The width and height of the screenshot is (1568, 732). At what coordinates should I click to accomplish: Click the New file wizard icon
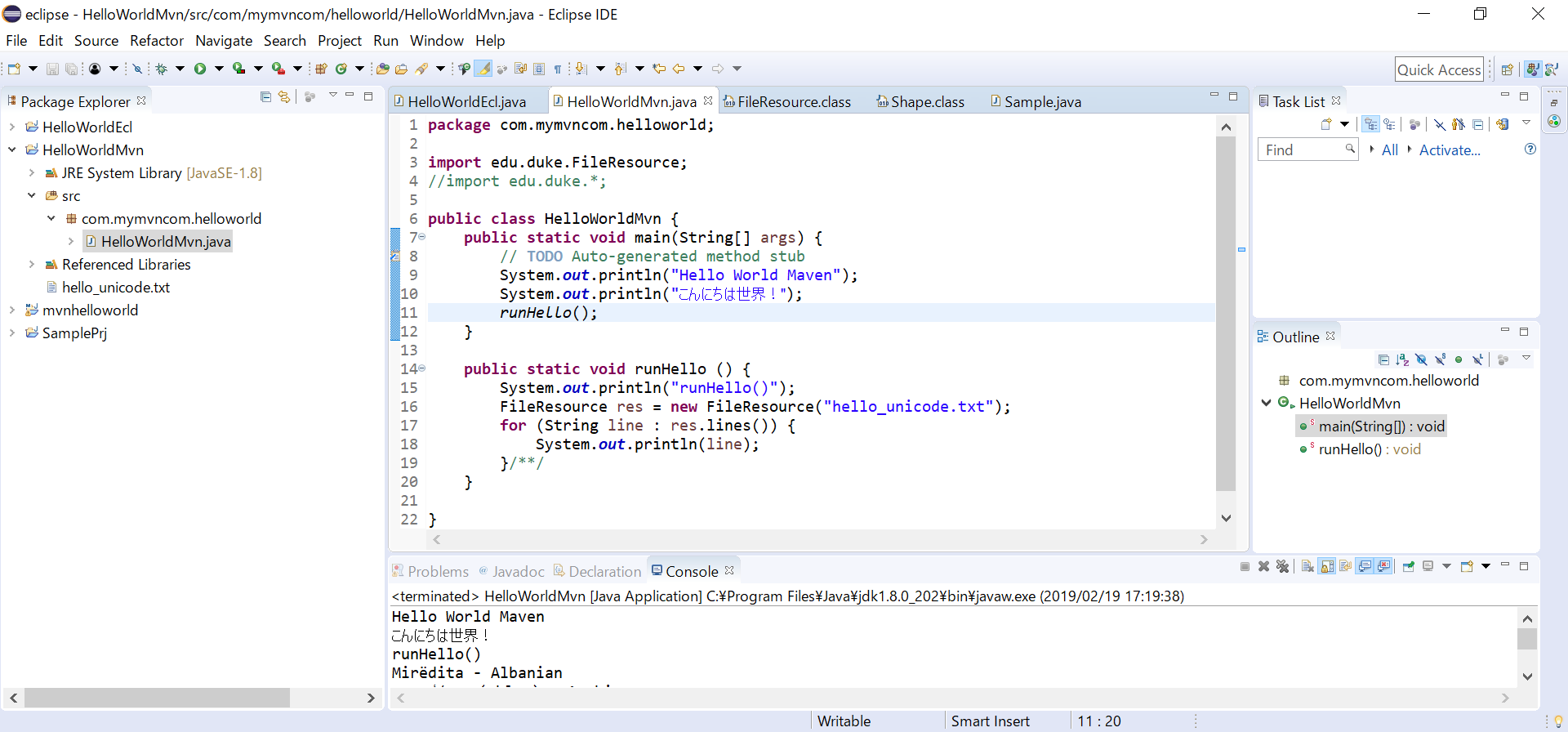tap(14, 69)
